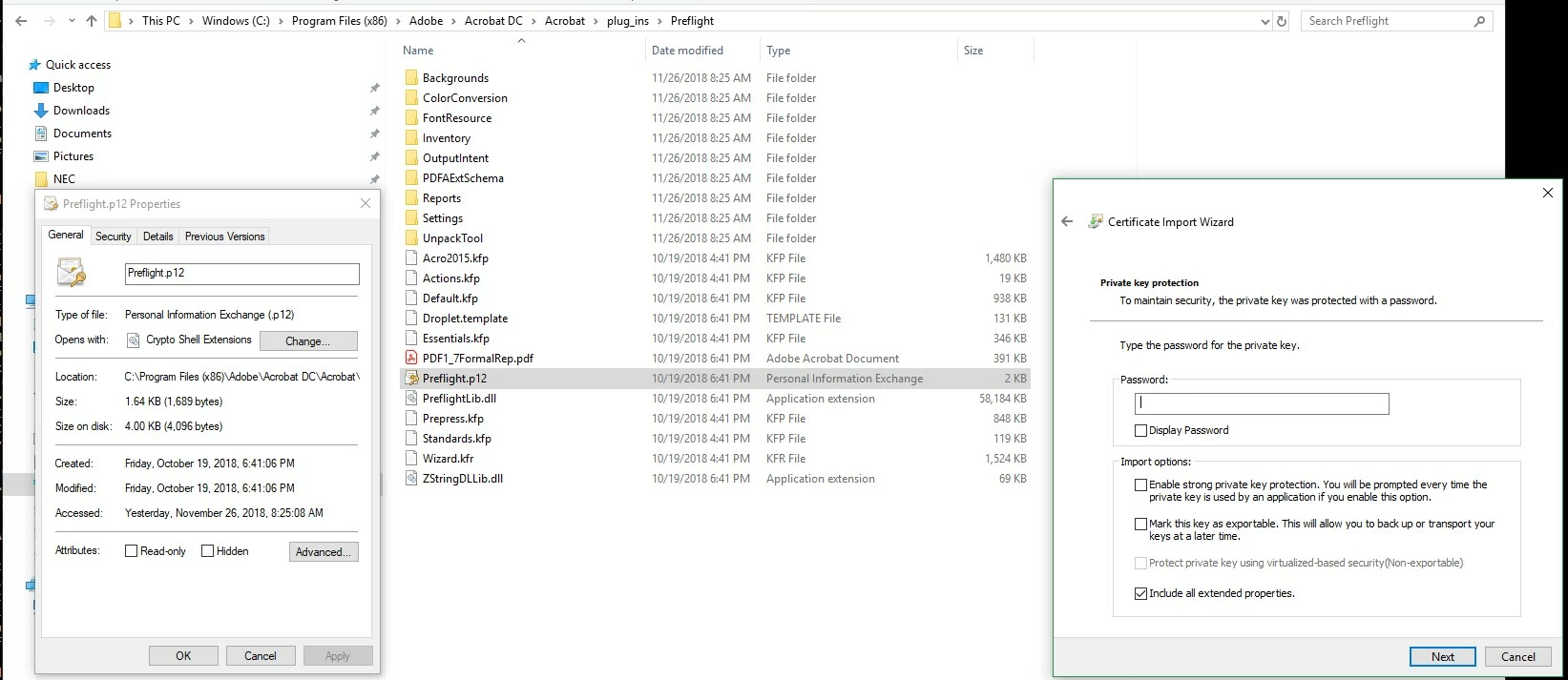Expand the chevron after plug_ins in breadcrumb

(659, 21)
